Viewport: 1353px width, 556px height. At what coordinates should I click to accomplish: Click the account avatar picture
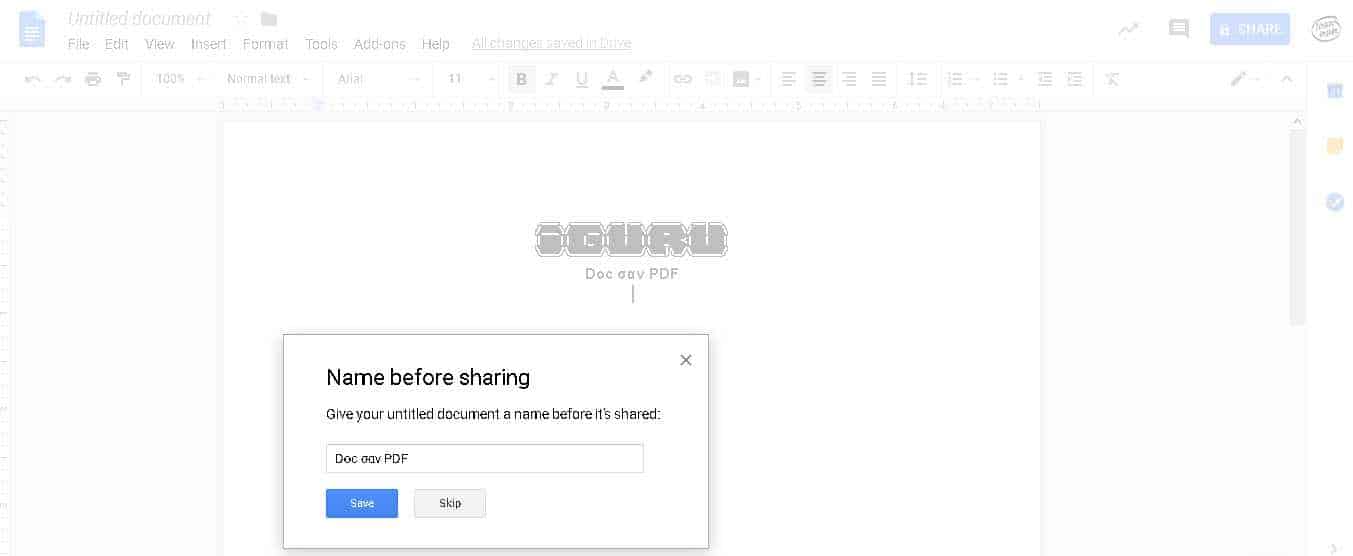coord(1326,29)
